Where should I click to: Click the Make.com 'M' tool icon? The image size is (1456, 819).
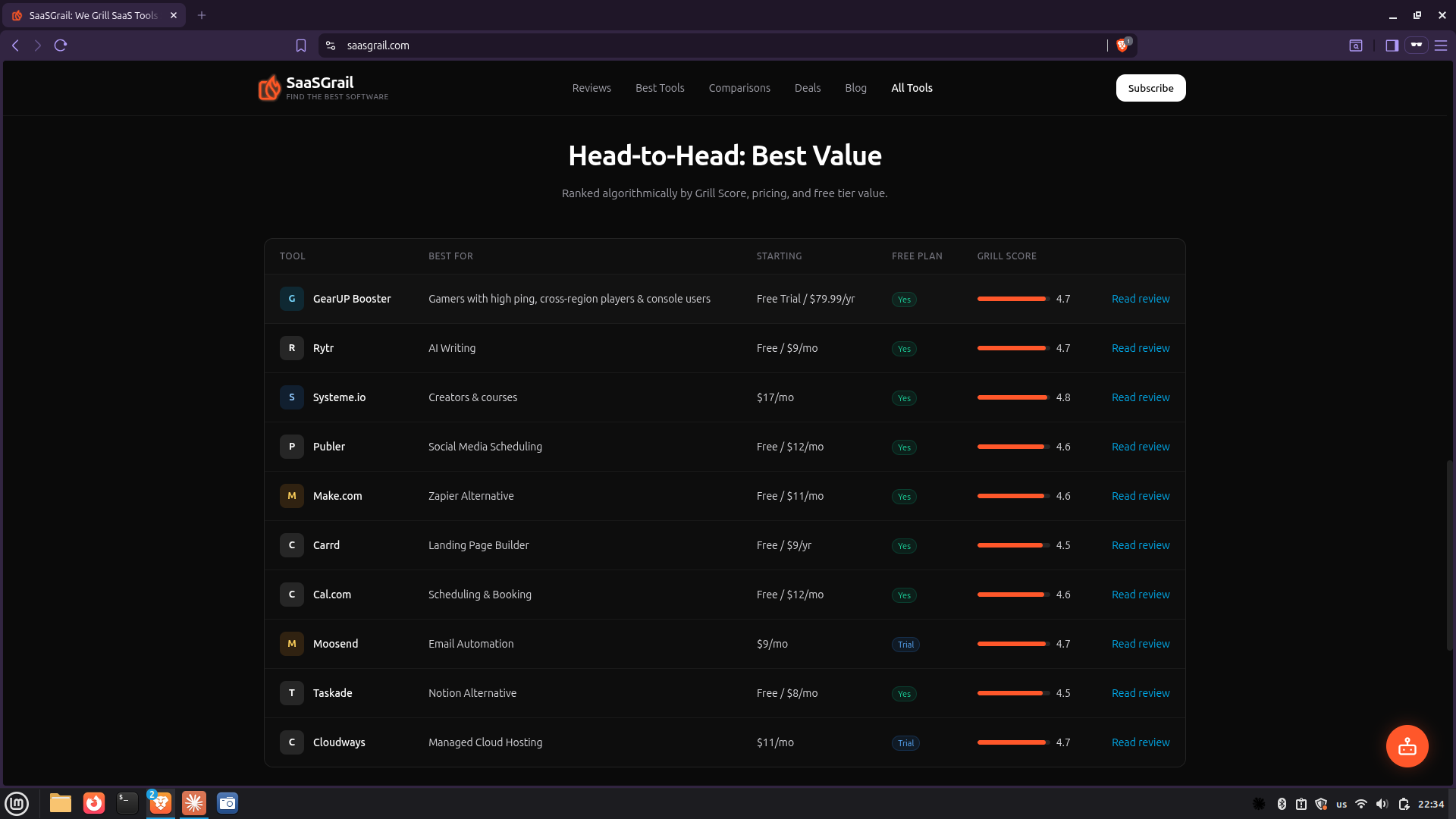tap(292, 496)
